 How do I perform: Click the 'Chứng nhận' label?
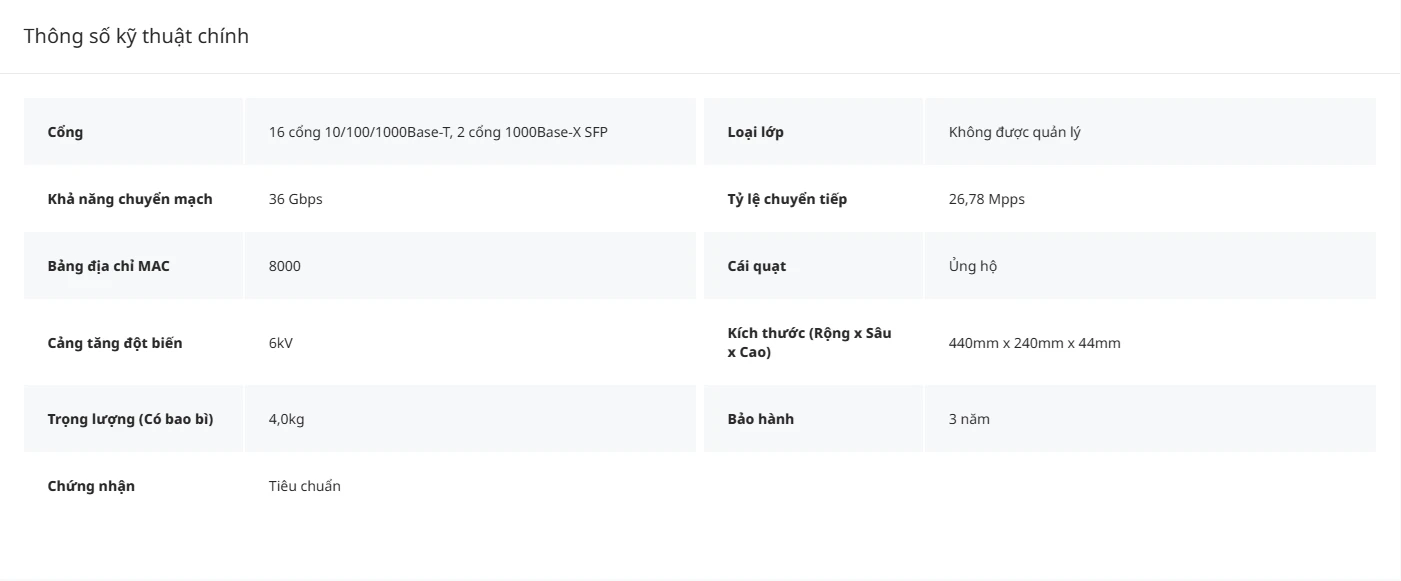pos(91,486)
